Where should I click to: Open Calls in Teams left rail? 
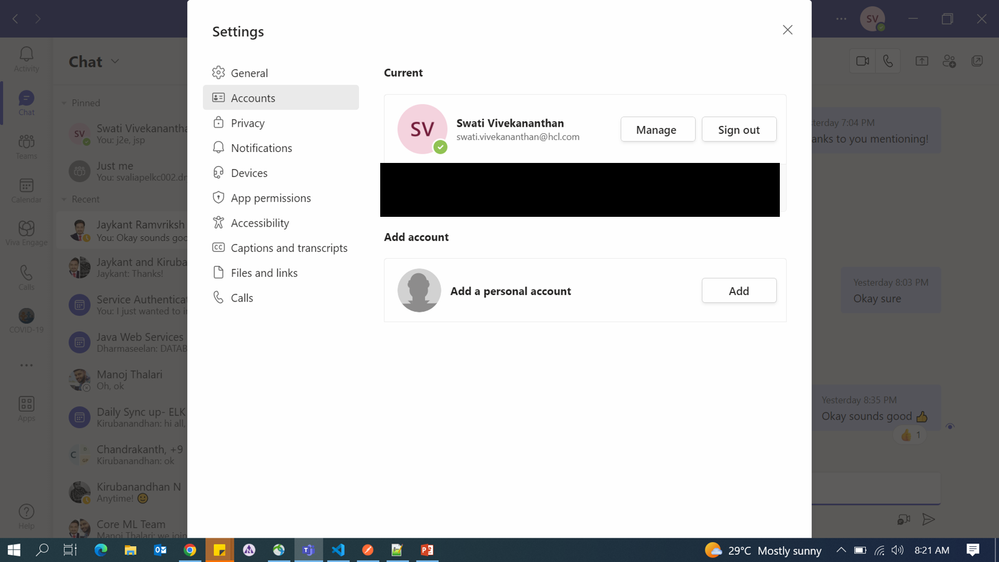(26, 277)
